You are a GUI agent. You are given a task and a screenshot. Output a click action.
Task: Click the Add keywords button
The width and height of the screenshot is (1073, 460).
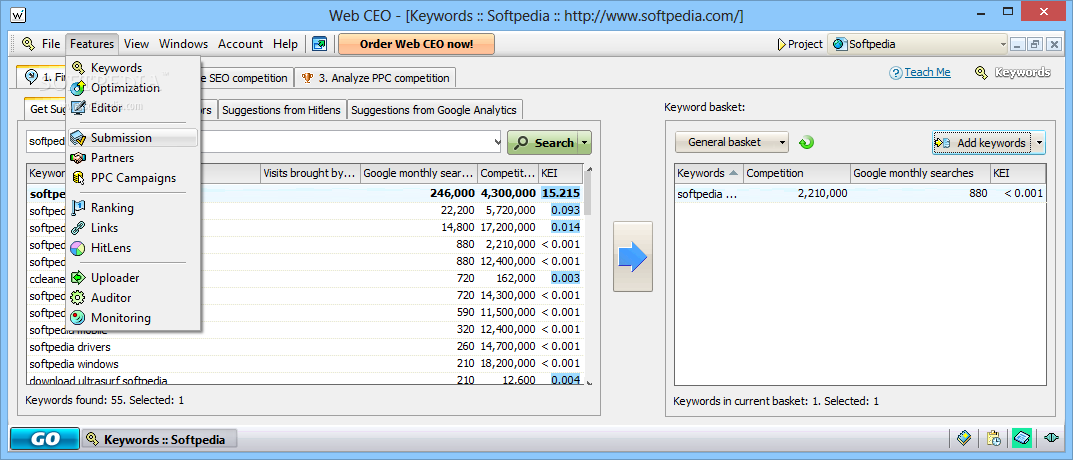click(983, 142)
